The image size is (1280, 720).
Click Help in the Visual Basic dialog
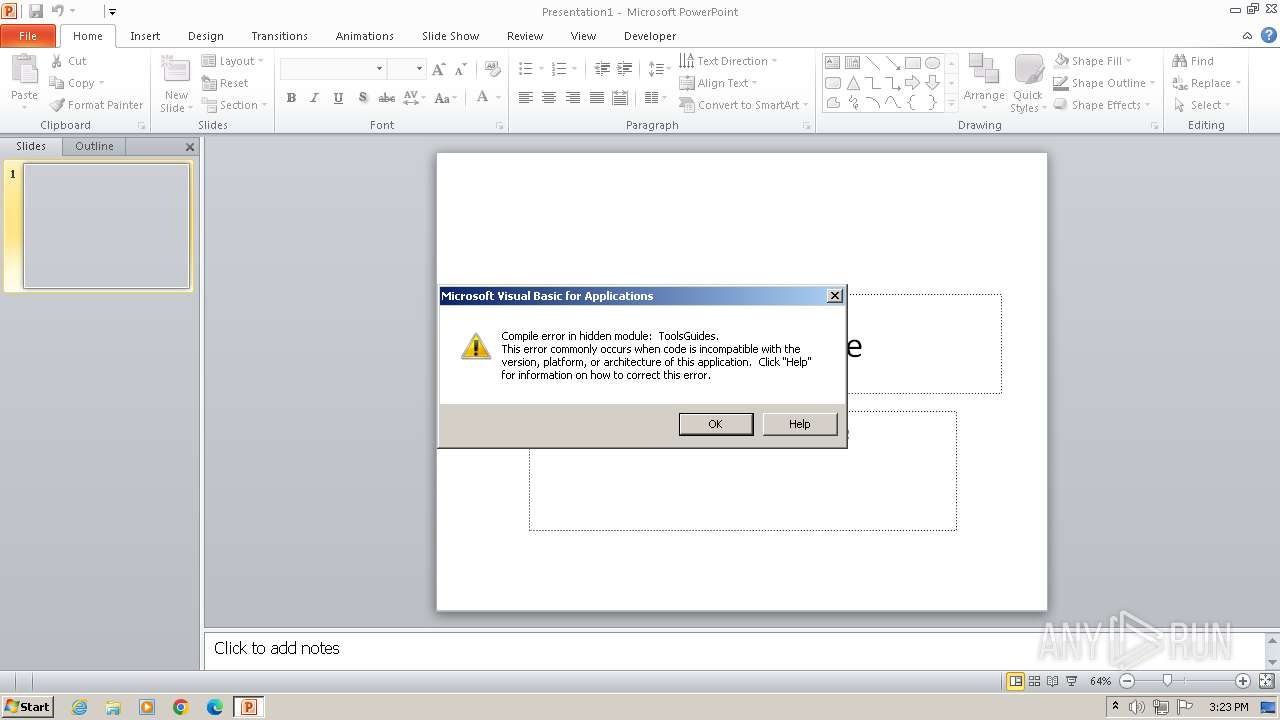point(799,424)
